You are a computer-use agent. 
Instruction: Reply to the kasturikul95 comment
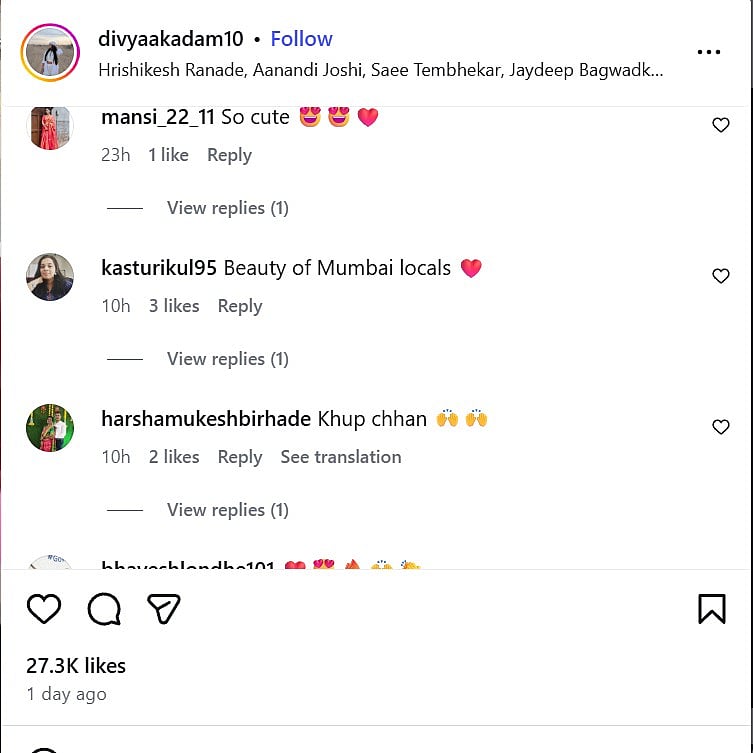point(240,306)
